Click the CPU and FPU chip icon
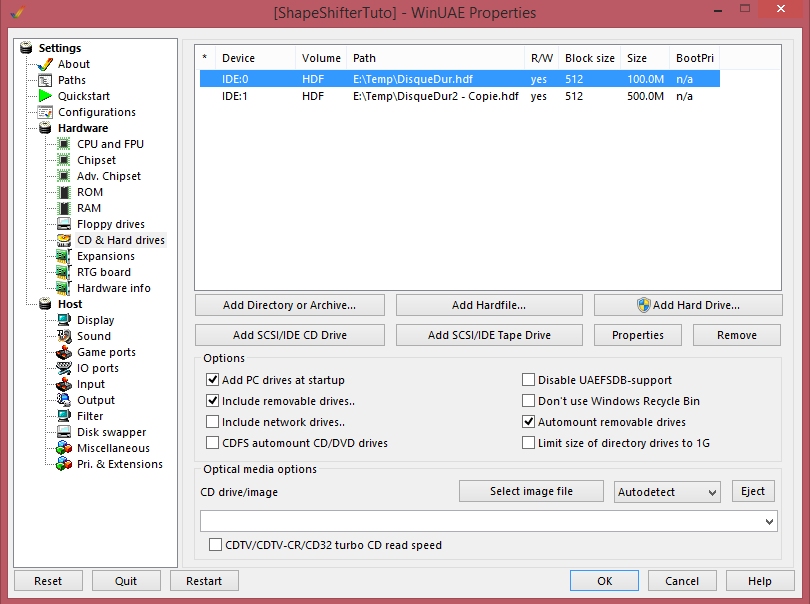810x604 pixels. pyautogui.click(x=64, y=144)
